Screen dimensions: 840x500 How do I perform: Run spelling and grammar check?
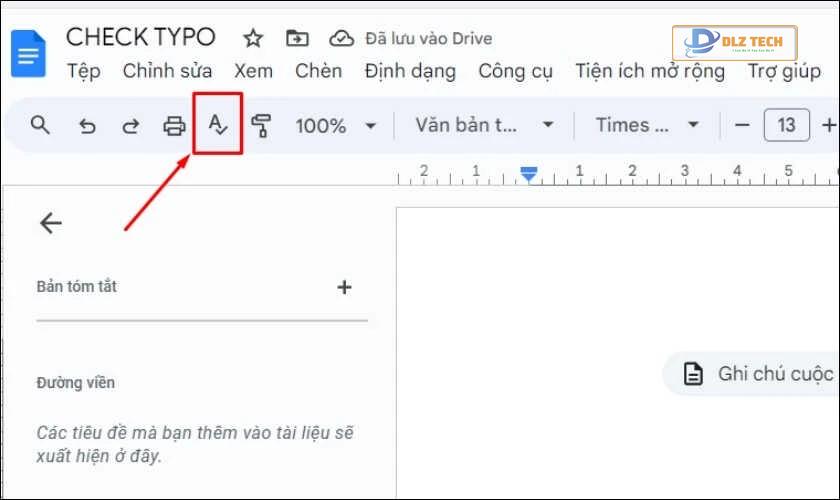[x=218, y=125]
